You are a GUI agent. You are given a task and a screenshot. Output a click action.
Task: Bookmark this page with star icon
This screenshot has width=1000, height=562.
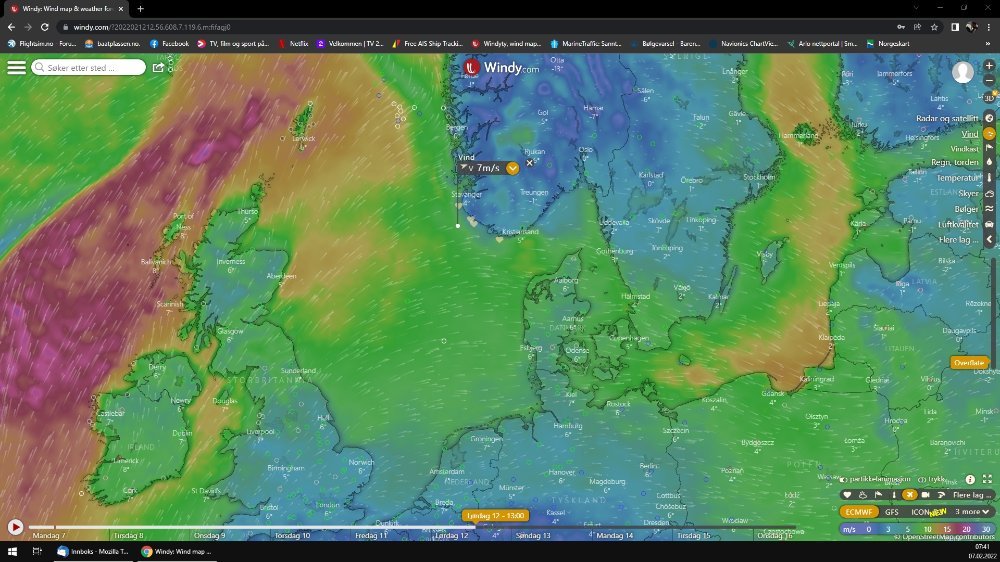click(934, 27)
